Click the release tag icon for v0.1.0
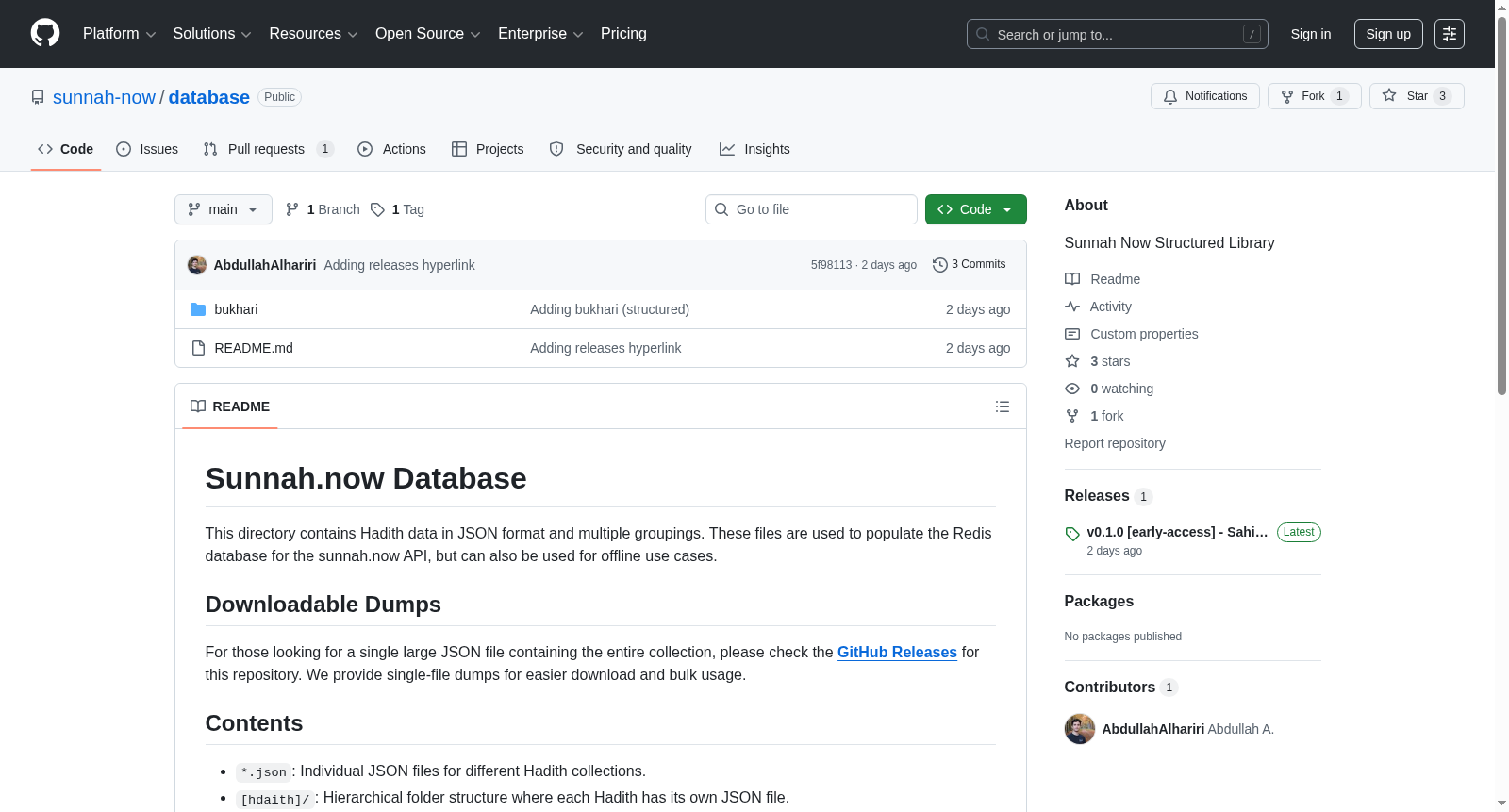Image resolution: width=1509 pixels, height=812 pixels. [x=1072, y=534]
